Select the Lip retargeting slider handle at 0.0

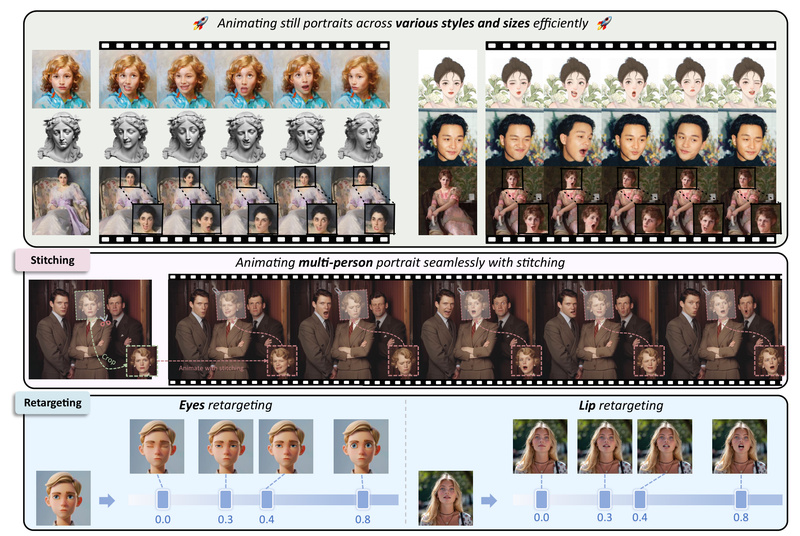tap(541, 499)
